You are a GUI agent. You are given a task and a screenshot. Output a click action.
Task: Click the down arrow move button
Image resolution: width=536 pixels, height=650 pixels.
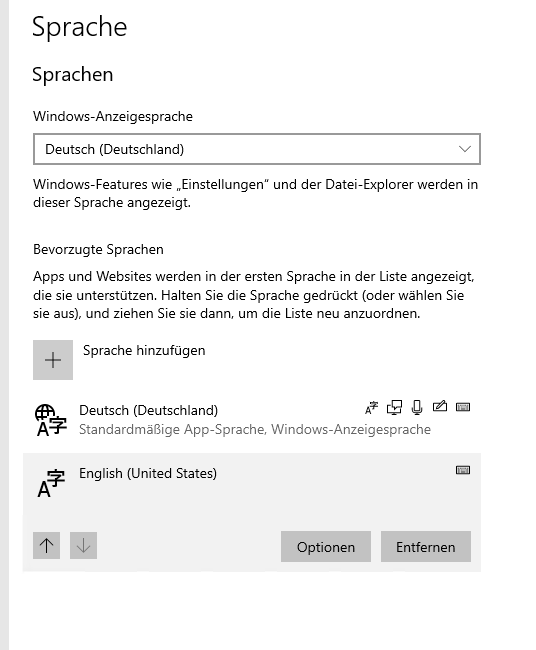(83, 546)
